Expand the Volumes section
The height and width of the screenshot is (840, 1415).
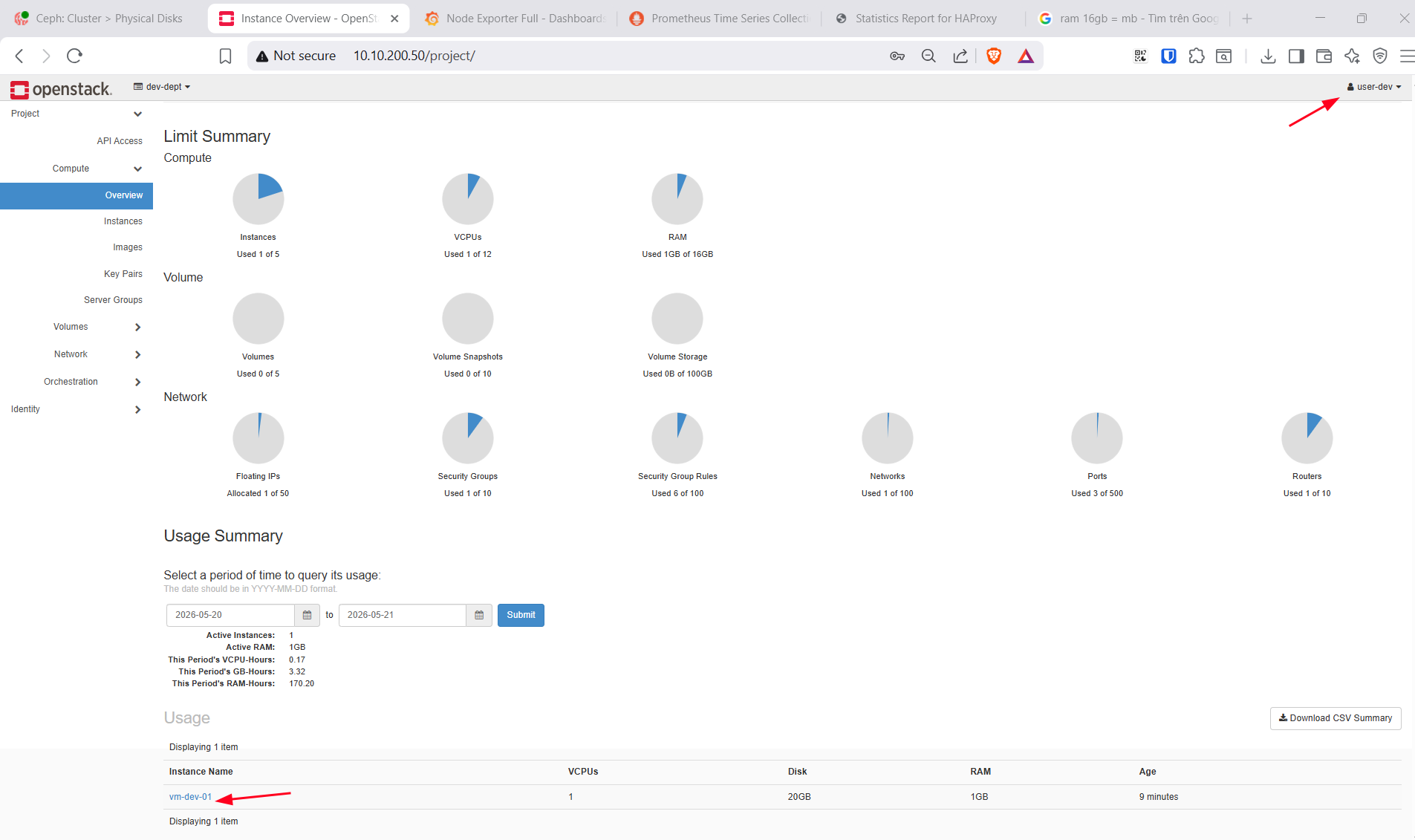[77, 327]
